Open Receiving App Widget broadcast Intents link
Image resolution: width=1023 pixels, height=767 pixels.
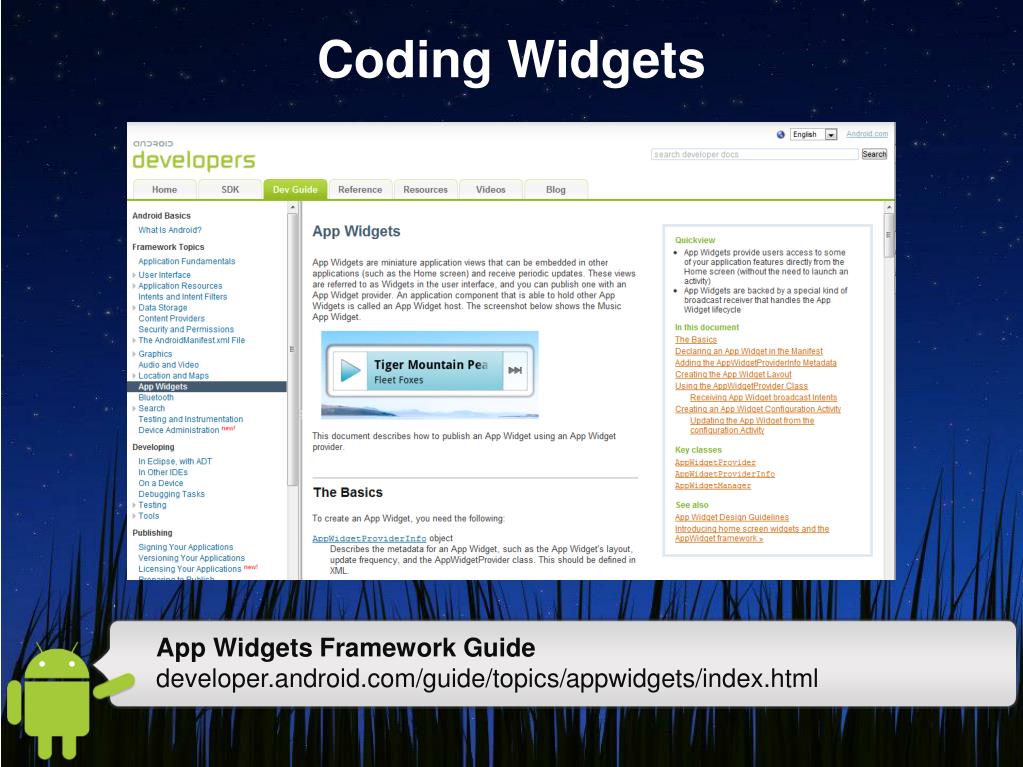point(763,398)
